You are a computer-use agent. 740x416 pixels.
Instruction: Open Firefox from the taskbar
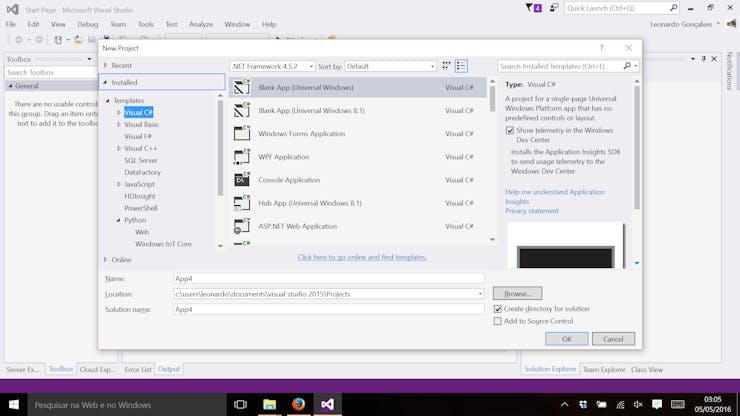point(298,405)
